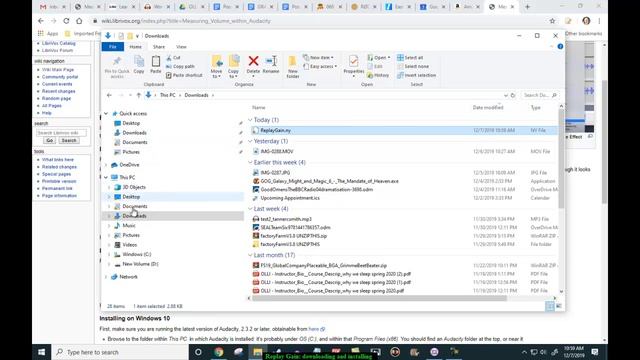Switch to large icons view in status bar
Screen dimensions: 640x360
pyautogui.click(x=559, y=306)
